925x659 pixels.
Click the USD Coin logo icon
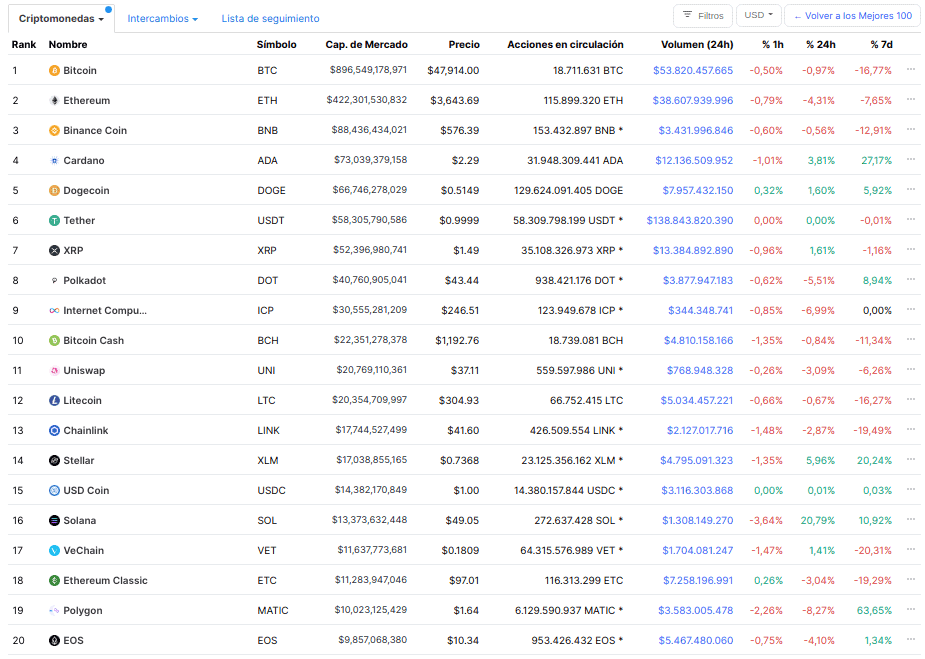pos(54,491)
